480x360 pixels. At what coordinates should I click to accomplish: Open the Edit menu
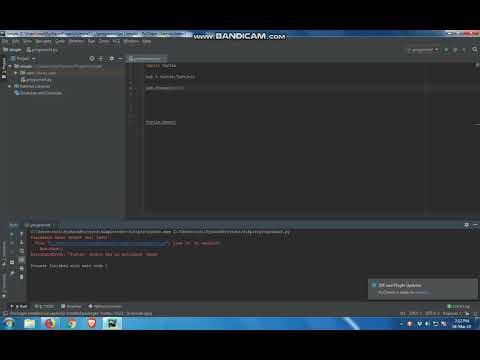click(16, 41)
